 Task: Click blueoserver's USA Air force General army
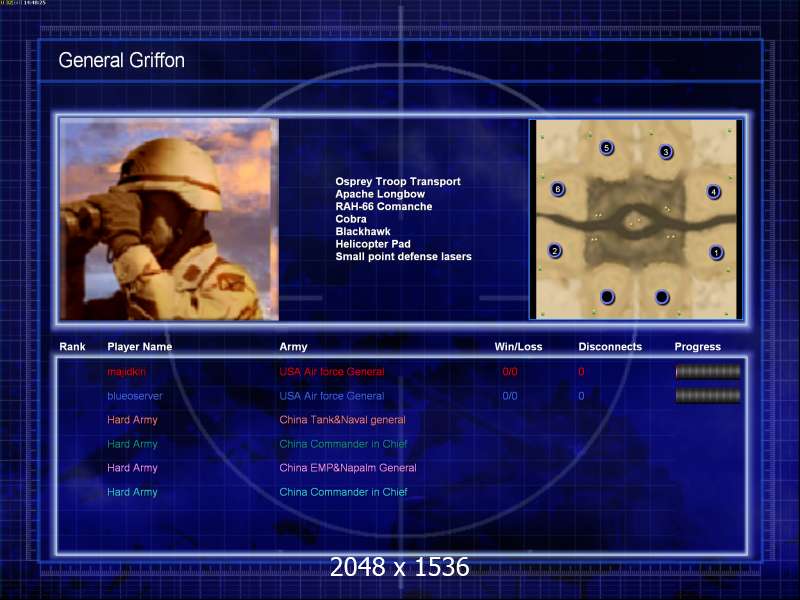click(332, 396)
